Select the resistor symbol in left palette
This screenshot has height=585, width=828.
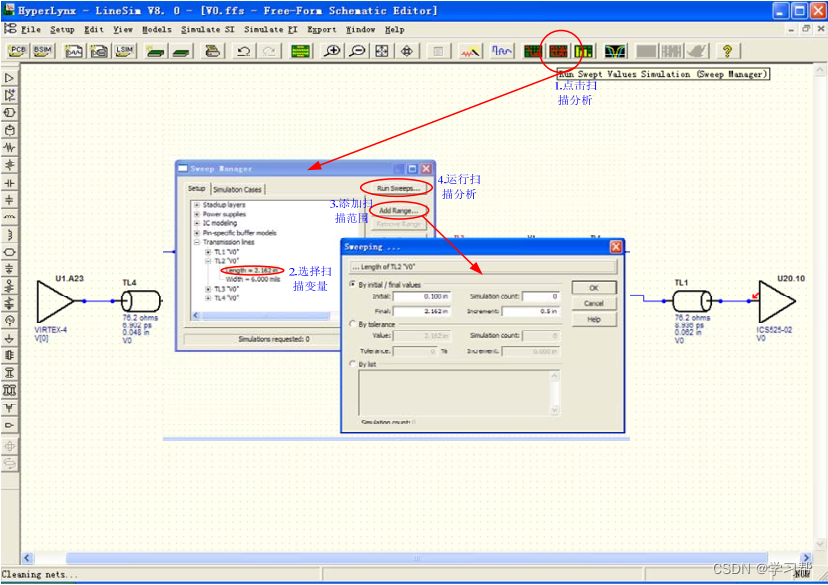point(10,147)
